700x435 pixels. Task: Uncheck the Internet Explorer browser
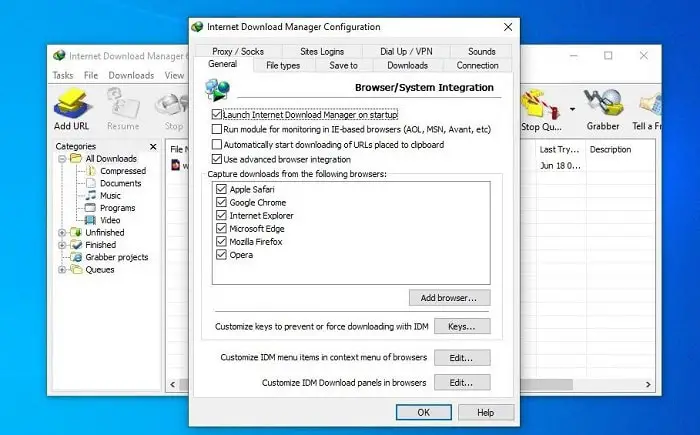(x=221, y=215)
